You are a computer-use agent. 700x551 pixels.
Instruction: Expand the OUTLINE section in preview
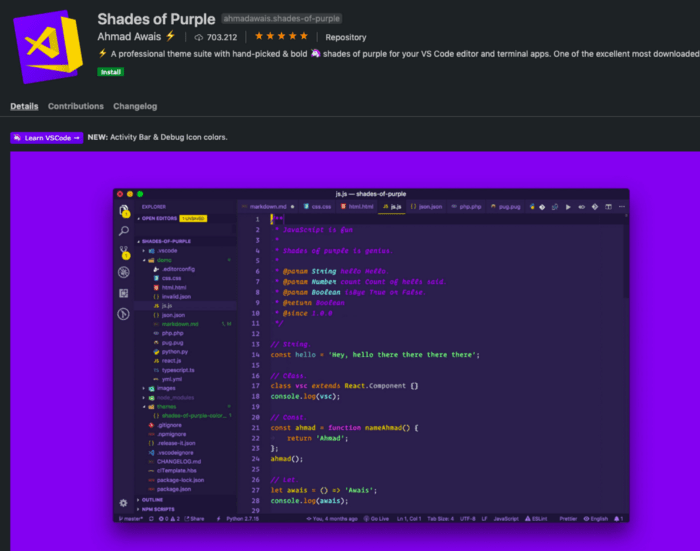(x=185, y=500)
